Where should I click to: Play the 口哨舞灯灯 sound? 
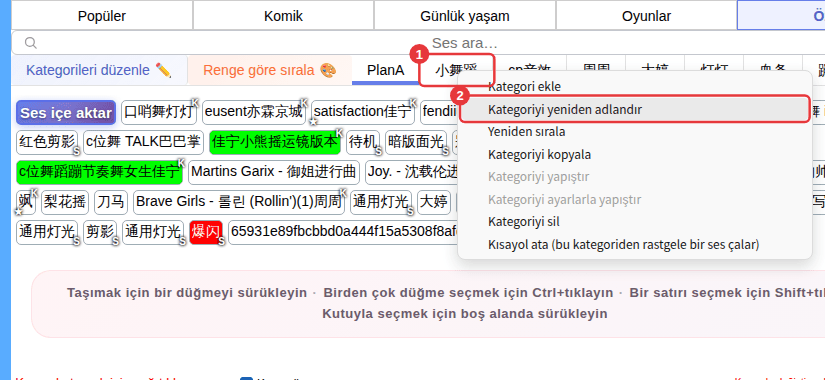pos(159,112)
